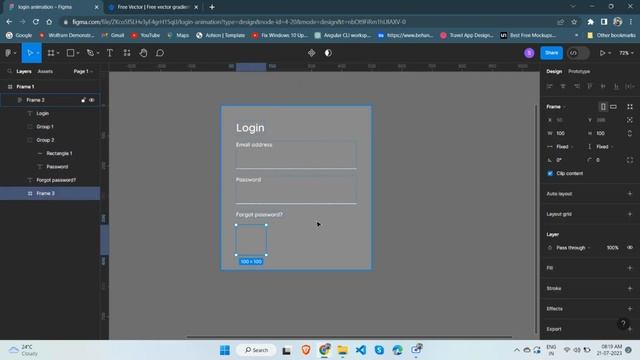The width and height of the screenshot is (640, 360).
Task: Open the Pass through blend dropdown
Action: coord(573,248)
